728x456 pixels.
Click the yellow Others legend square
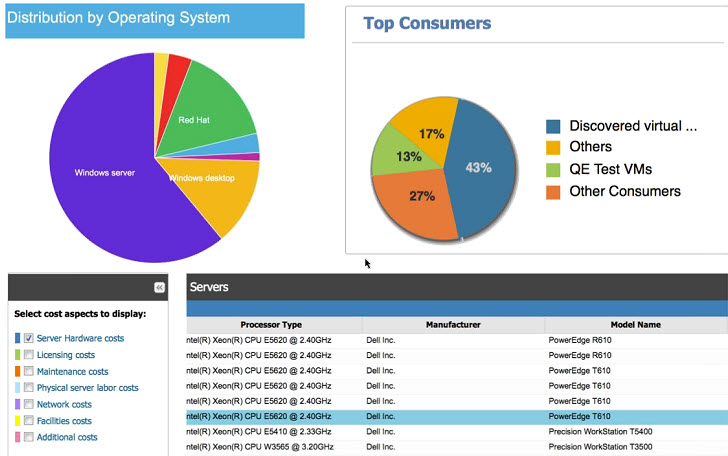[x=553, y=147]
